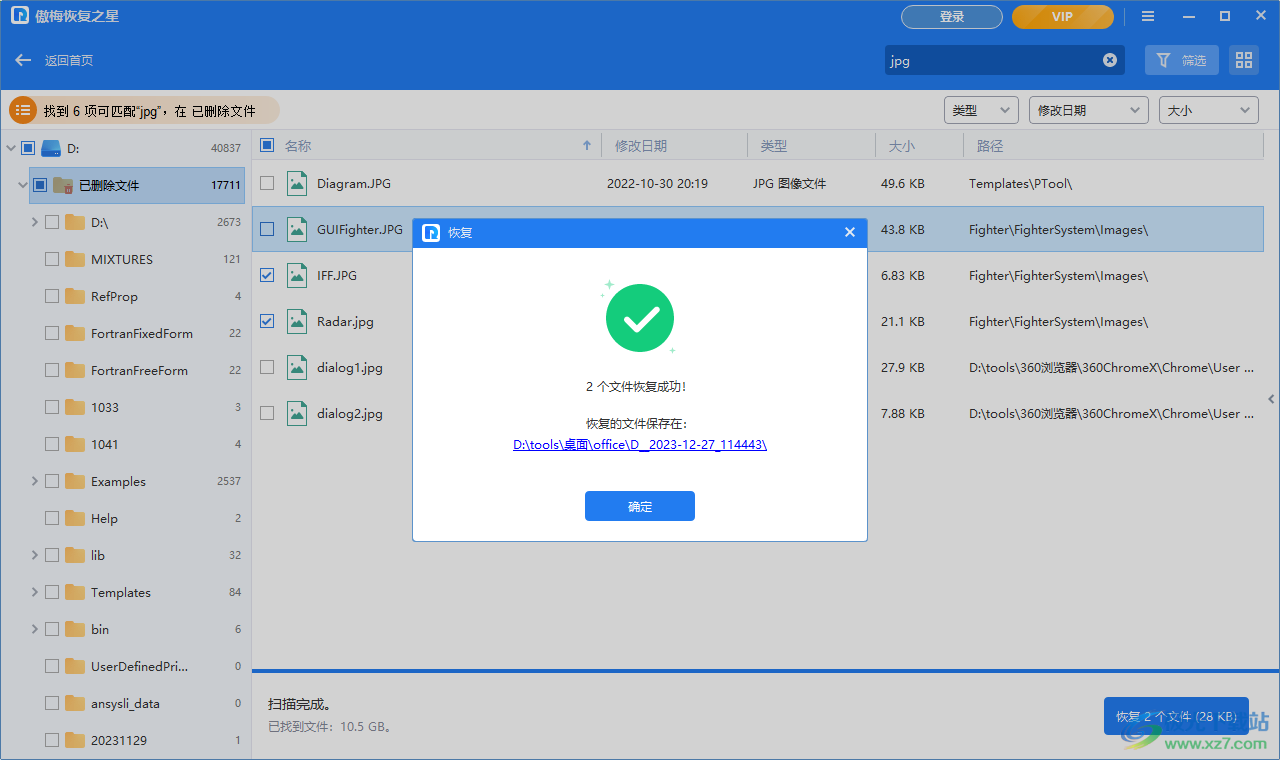Open the 类型 filter dropdown

[981, 110]
